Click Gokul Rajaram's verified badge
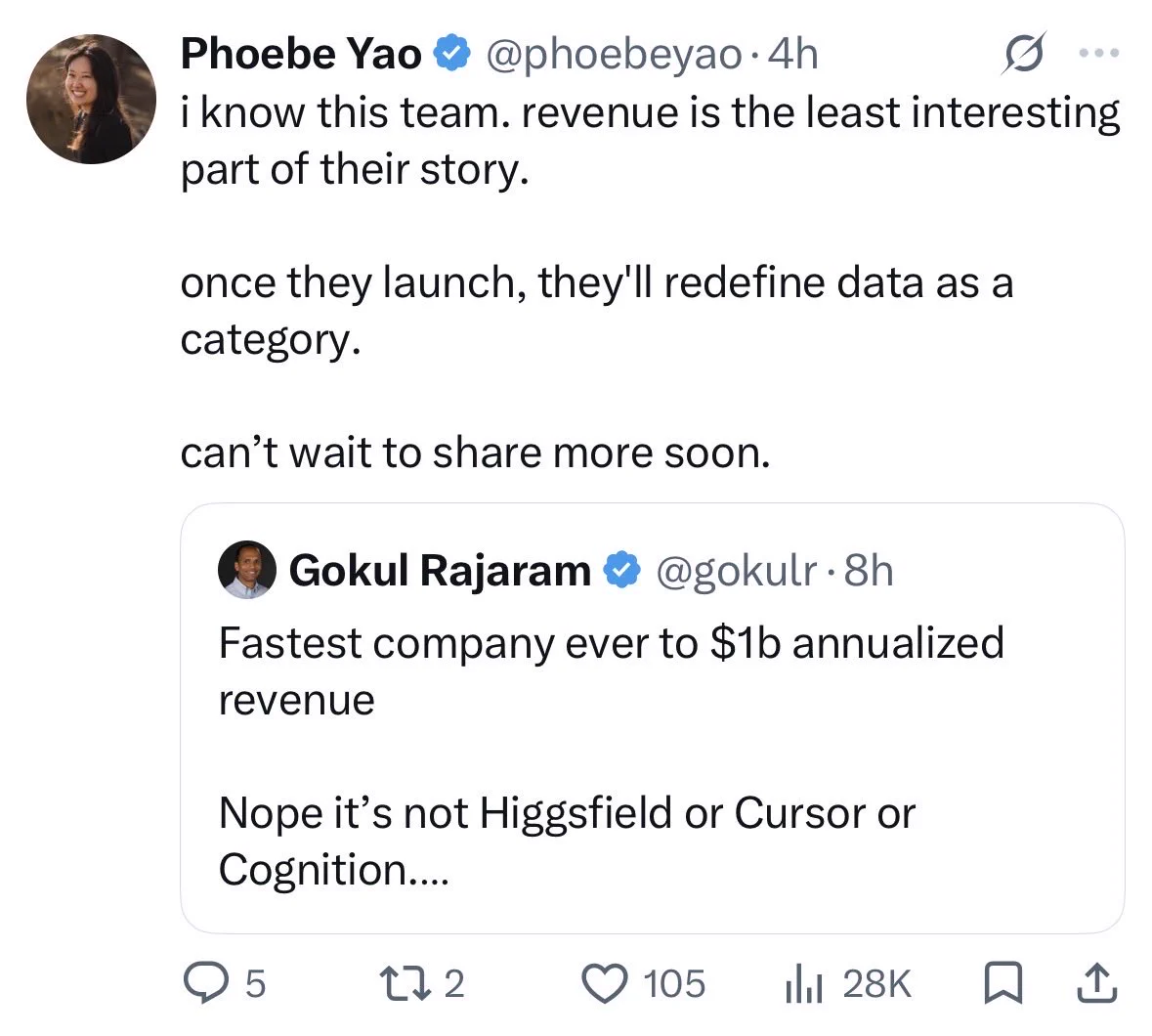 [x=621, y=571]
